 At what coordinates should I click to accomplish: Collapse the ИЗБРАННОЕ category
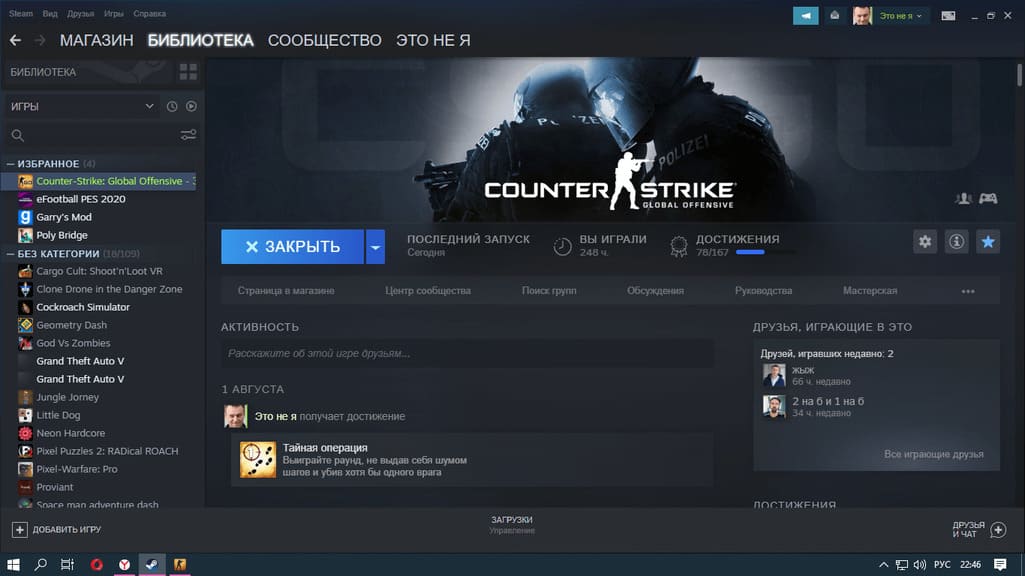(x=10, y=163)
